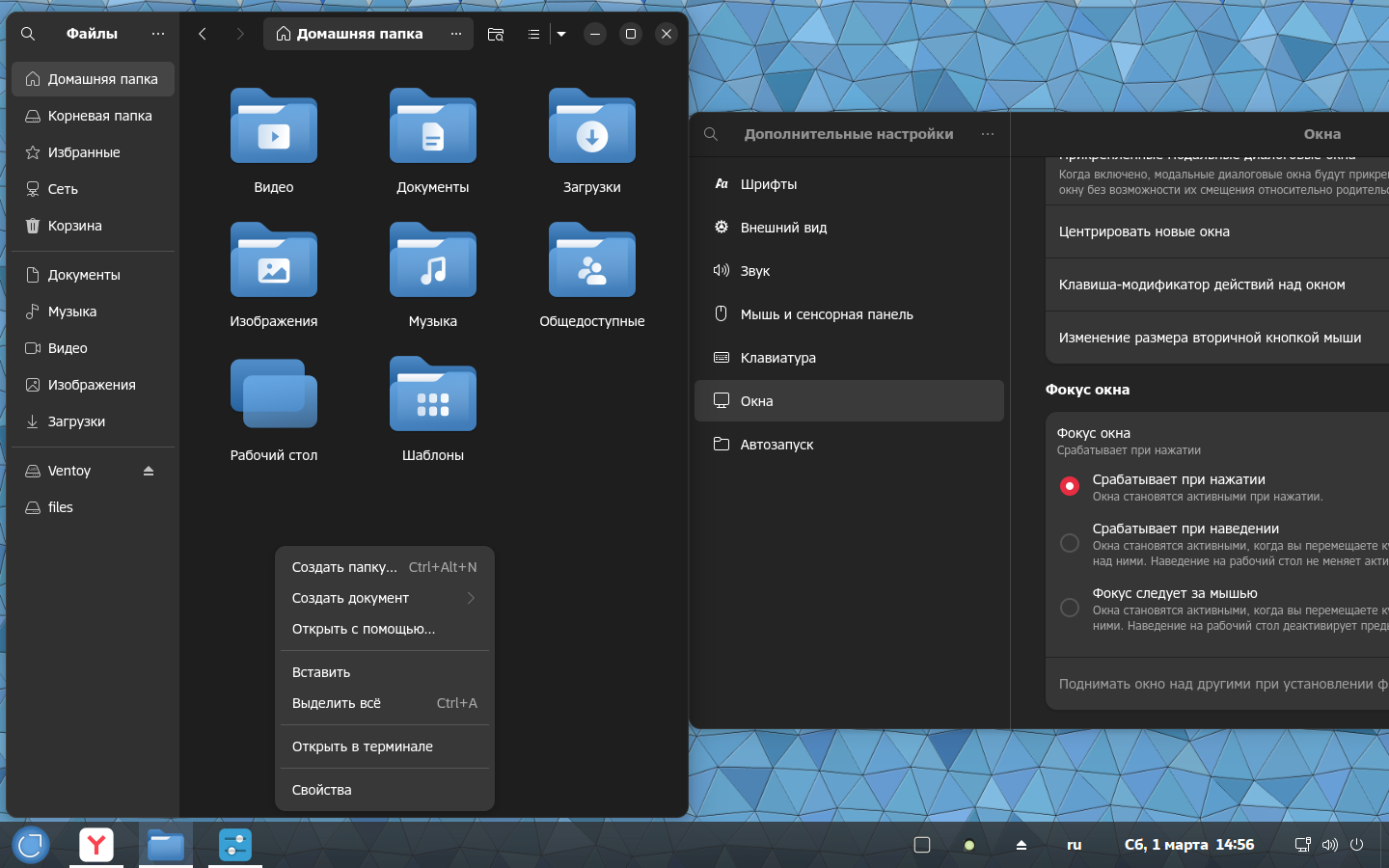The width and height of the screenshot is (1389, 868).
Task: Open view options dropdown arrow
Action: coord(561,34)
